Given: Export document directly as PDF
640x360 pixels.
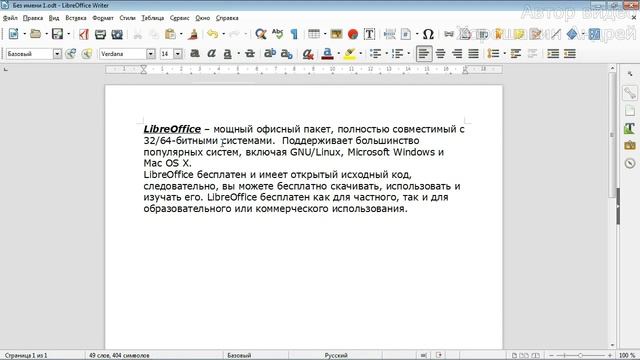Looking at the screenshot, I should pos(84,34).
